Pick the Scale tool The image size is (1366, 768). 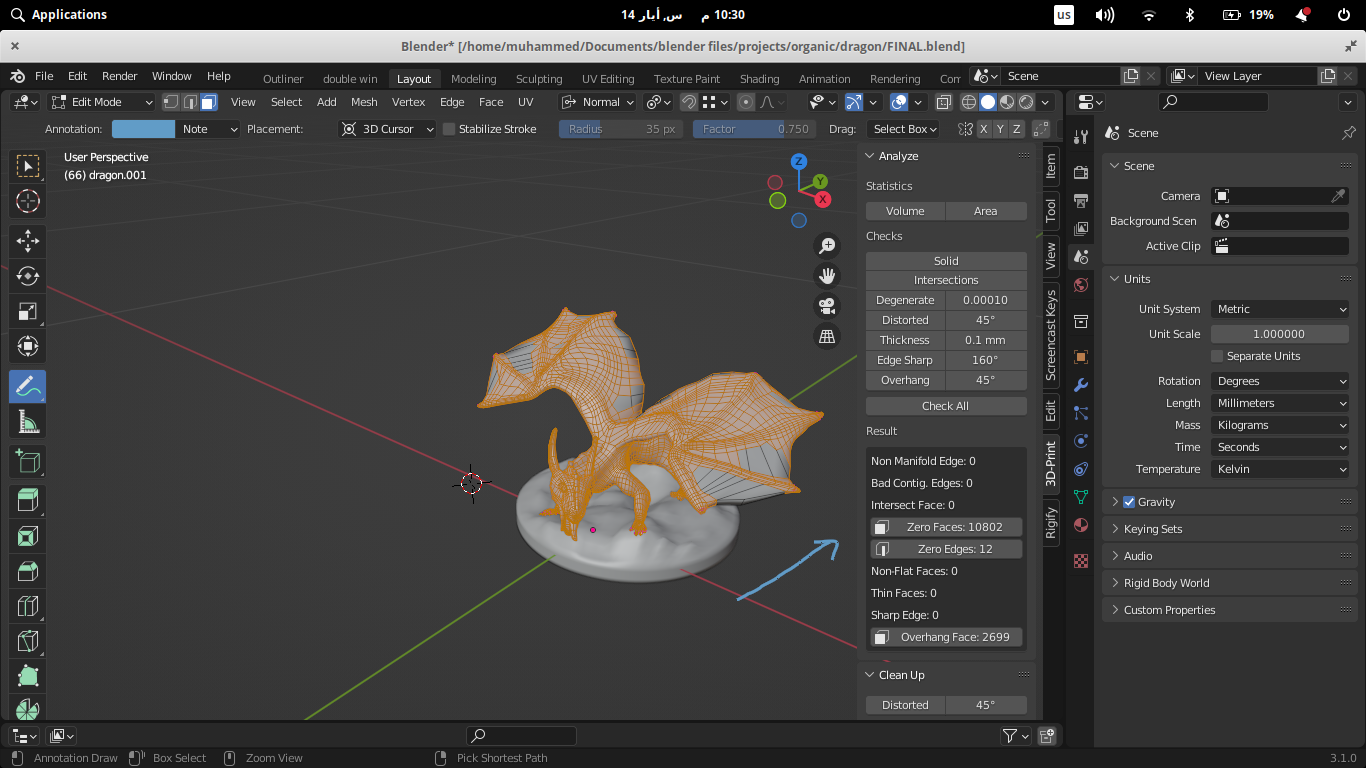point(28,312)
